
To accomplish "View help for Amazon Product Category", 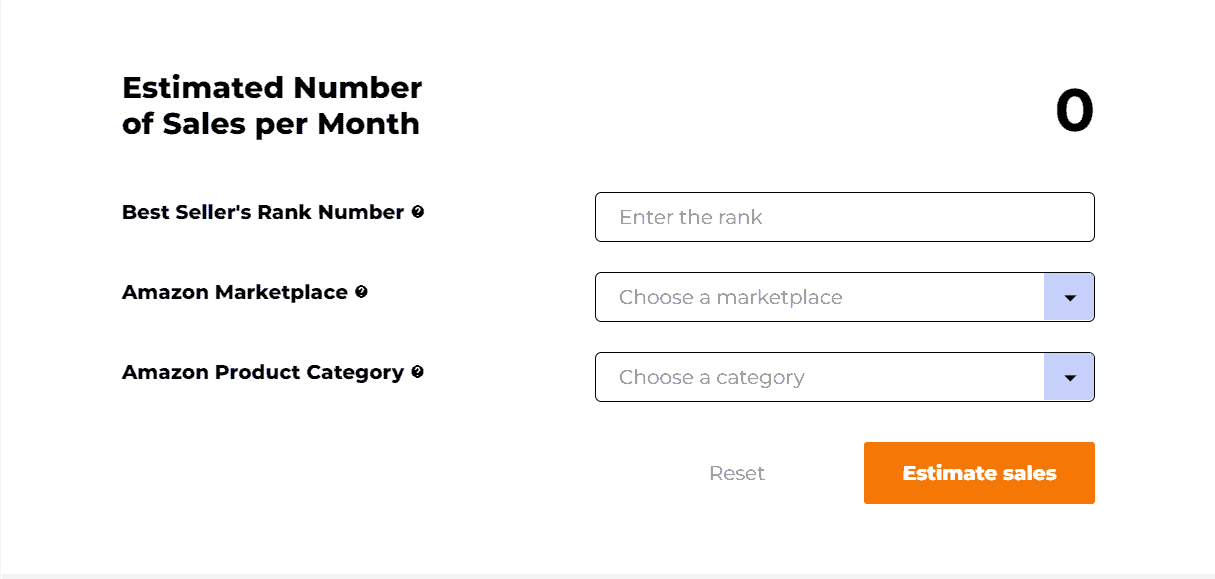I will pyautogui.click(x=415, y=372).
